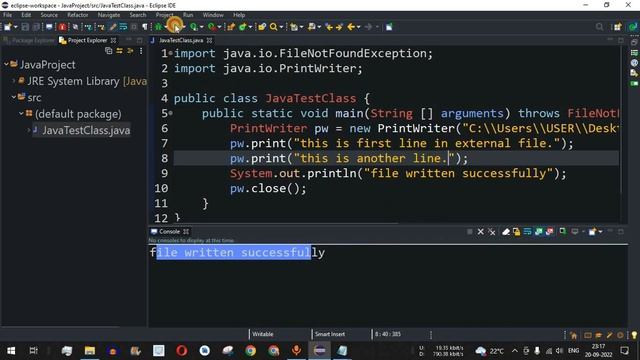
Task: Switch to the Package Explorer tab
Action: [29, 40]
